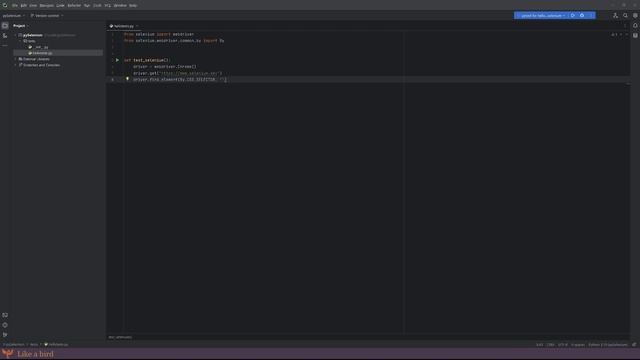Open the Project view dropdown header
Screen dimensions: 640x360
pyautogui.click(x=21, y=26)
